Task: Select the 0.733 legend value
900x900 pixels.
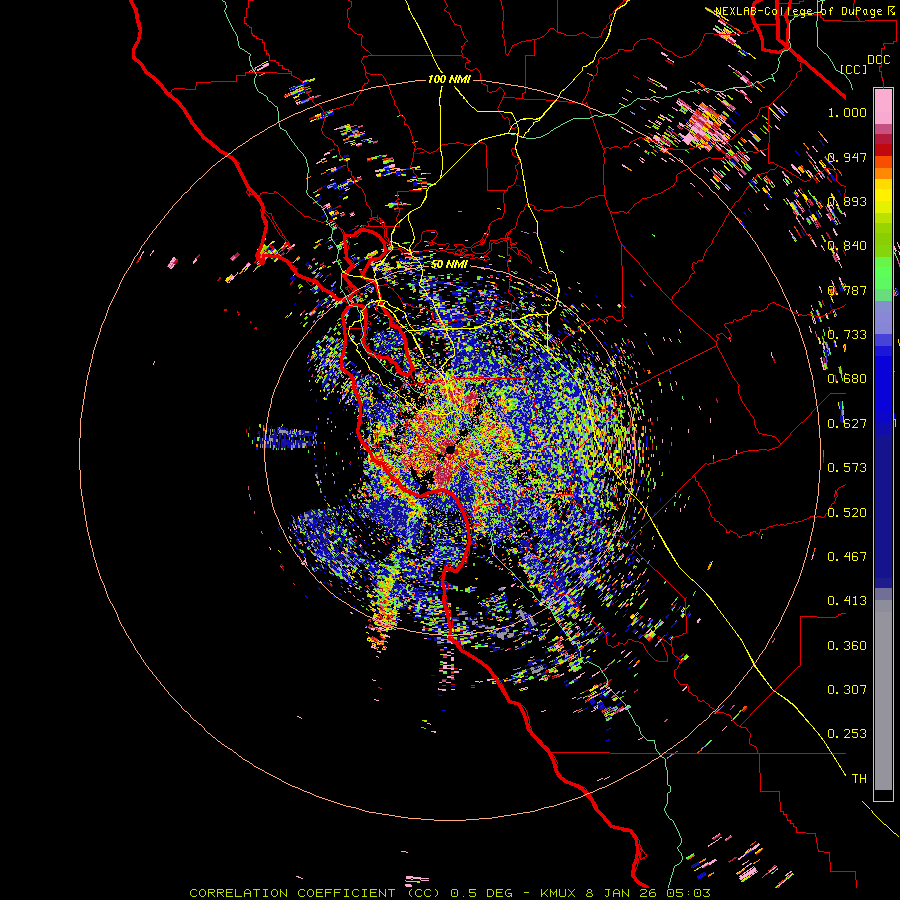Action: coord(847,335)
